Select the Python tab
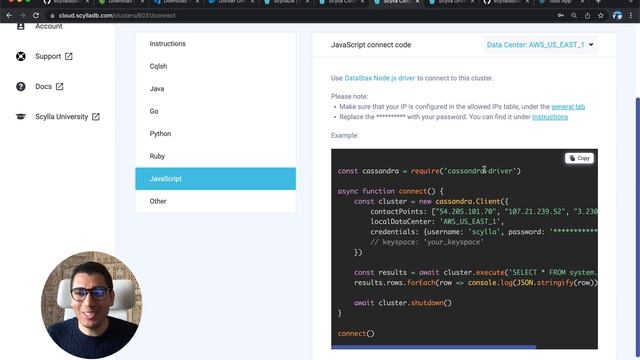The image size is (640, 360). [216, 133]
